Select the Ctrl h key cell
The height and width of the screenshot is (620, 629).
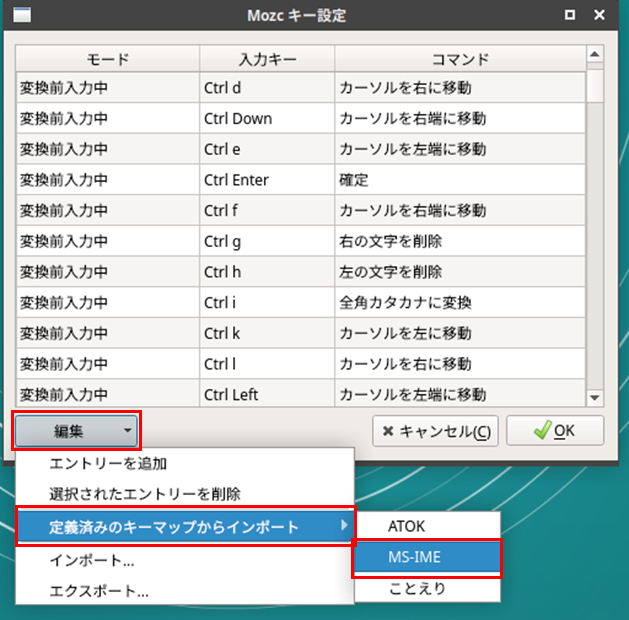pos(267,272)
